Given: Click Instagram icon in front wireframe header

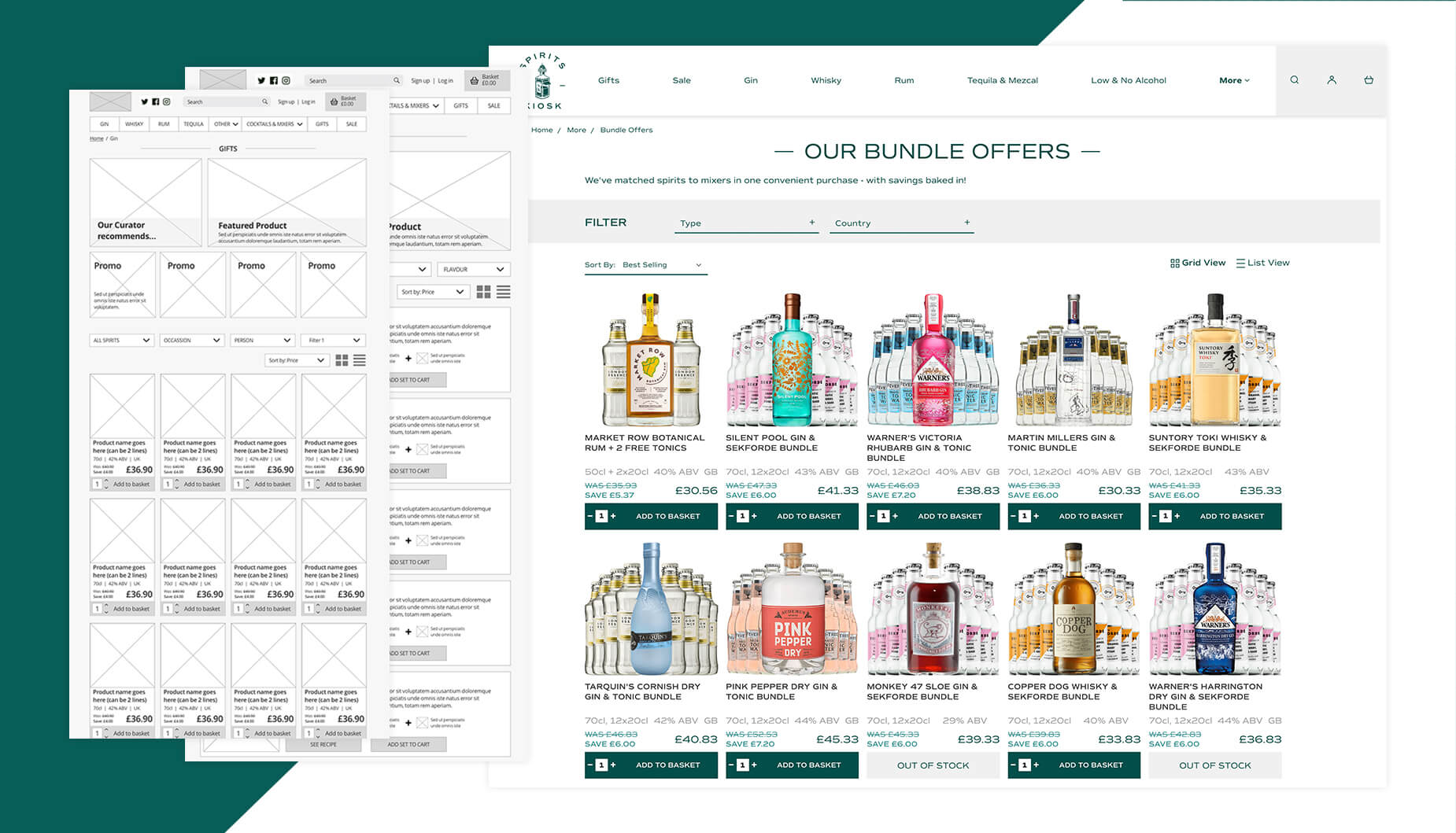Looking at the screenshot, I should pos(166,101).
